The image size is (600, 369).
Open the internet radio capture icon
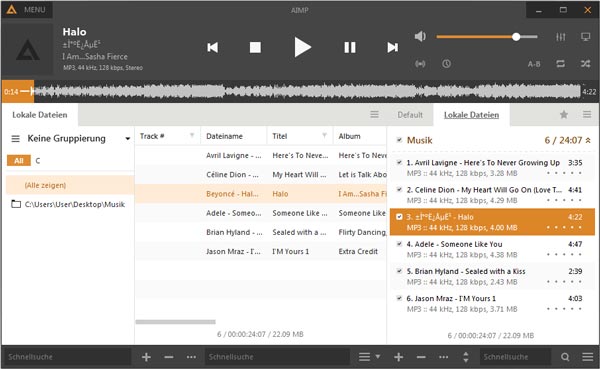pos(420,64)
